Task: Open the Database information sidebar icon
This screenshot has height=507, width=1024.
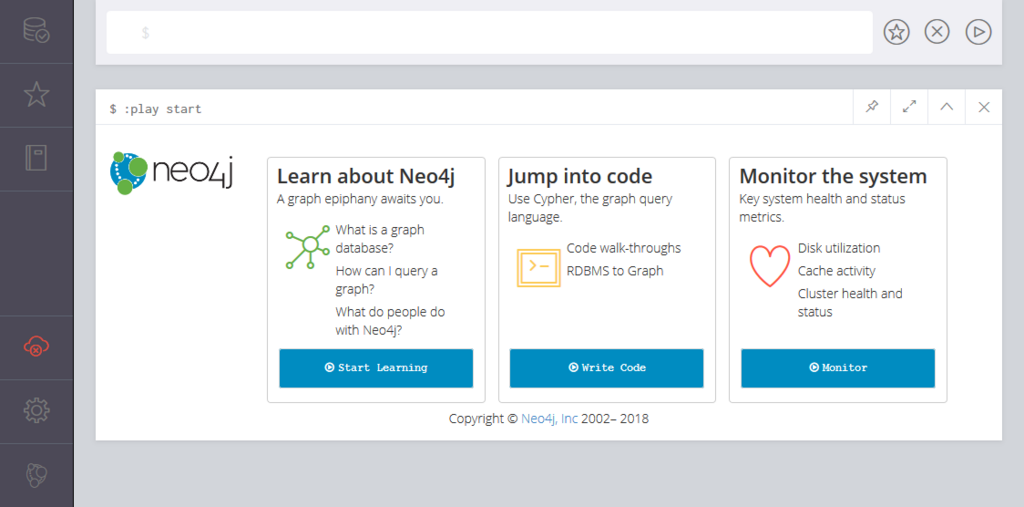Action: pos(36,31)
